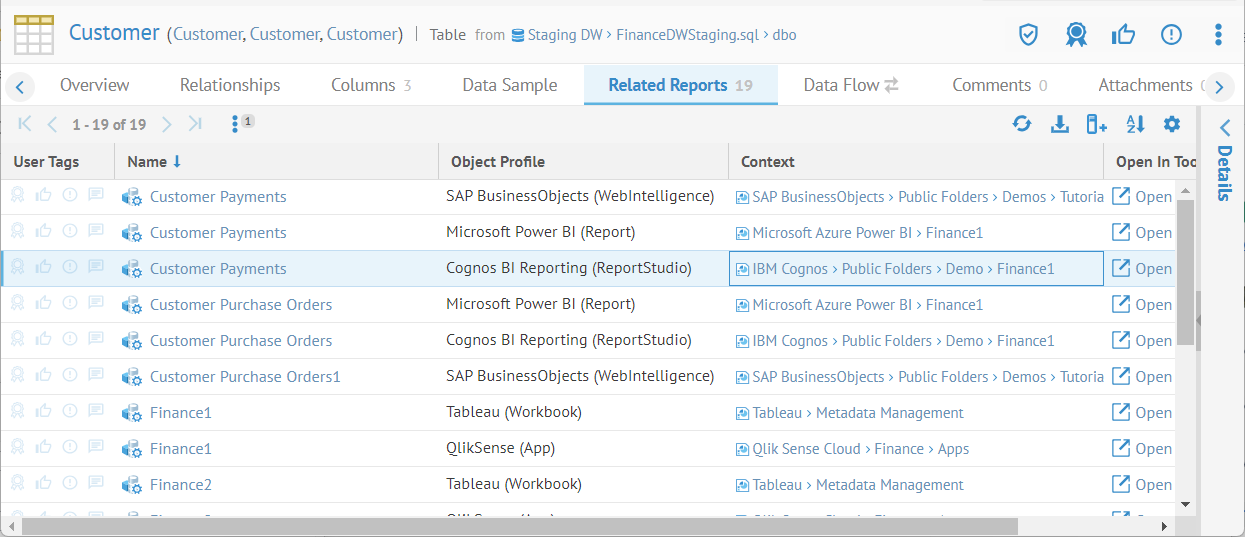Click the certify ribbon icon in header
The width and height of the screenshot is (1245, 537).
[x=1076, y=35]
